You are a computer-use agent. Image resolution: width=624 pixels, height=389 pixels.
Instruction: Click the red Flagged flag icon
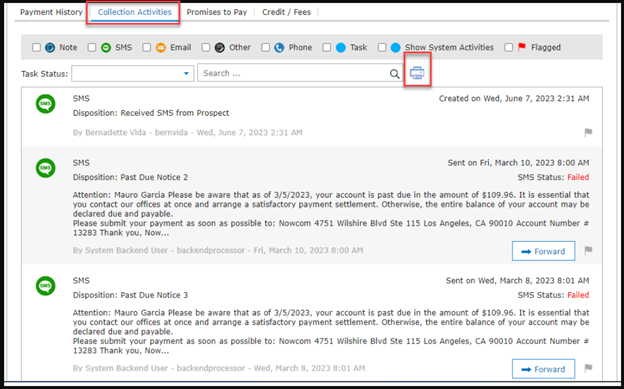click(522, 47)
